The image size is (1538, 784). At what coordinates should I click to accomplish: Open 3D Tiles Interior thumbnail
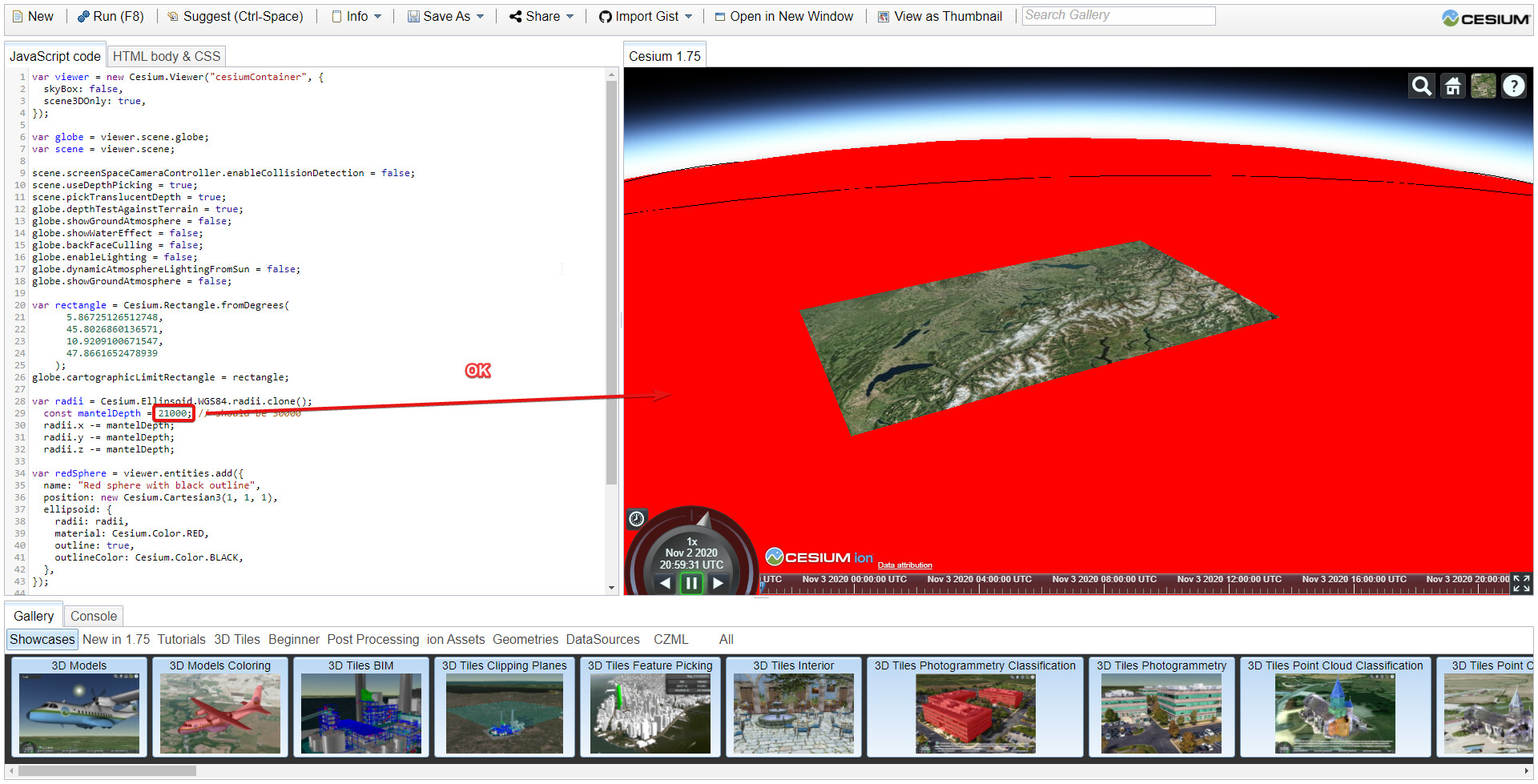pos(794,706)
